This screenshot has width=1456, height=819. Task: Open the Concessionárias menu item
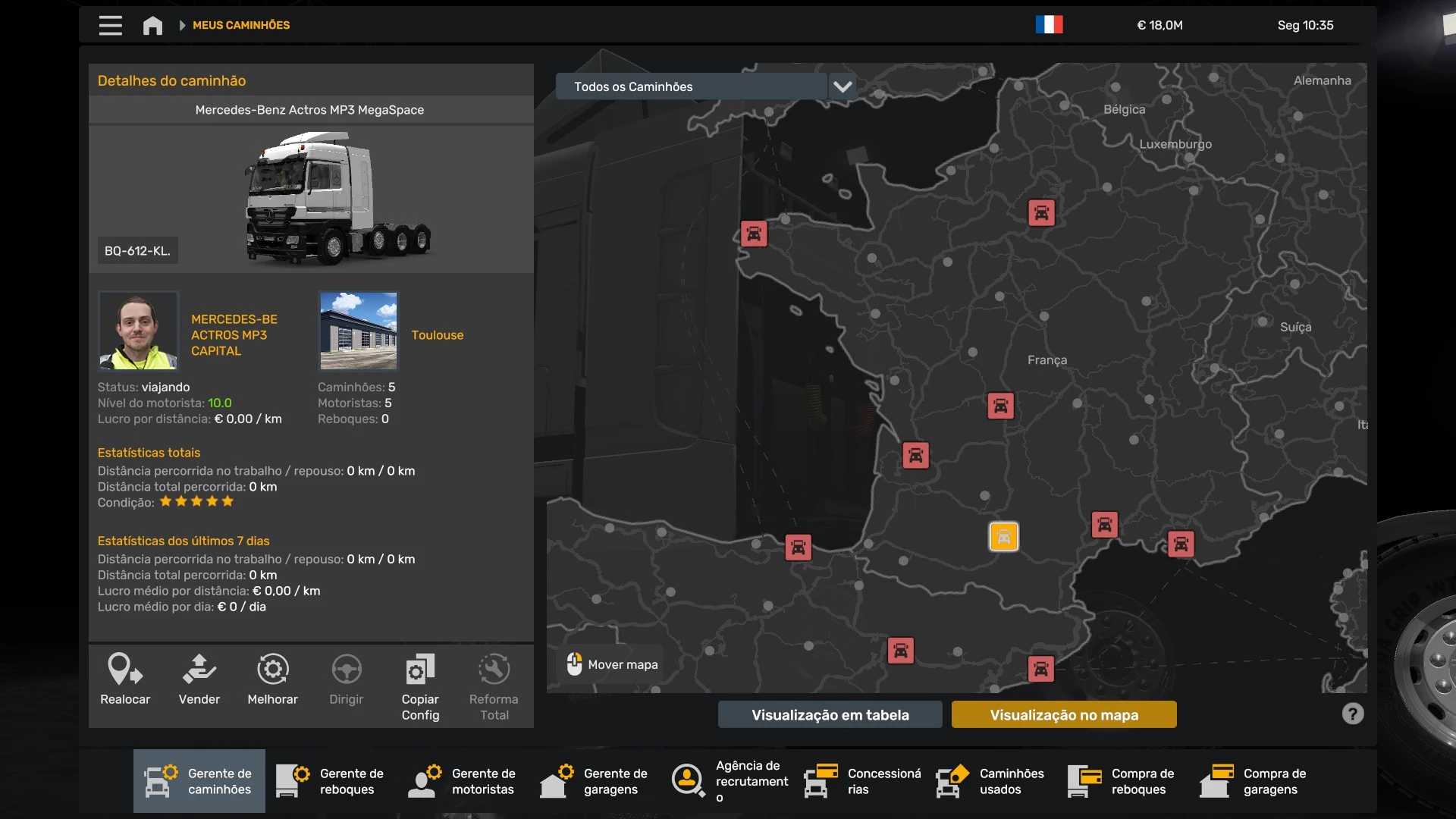[x=863, y=781]
